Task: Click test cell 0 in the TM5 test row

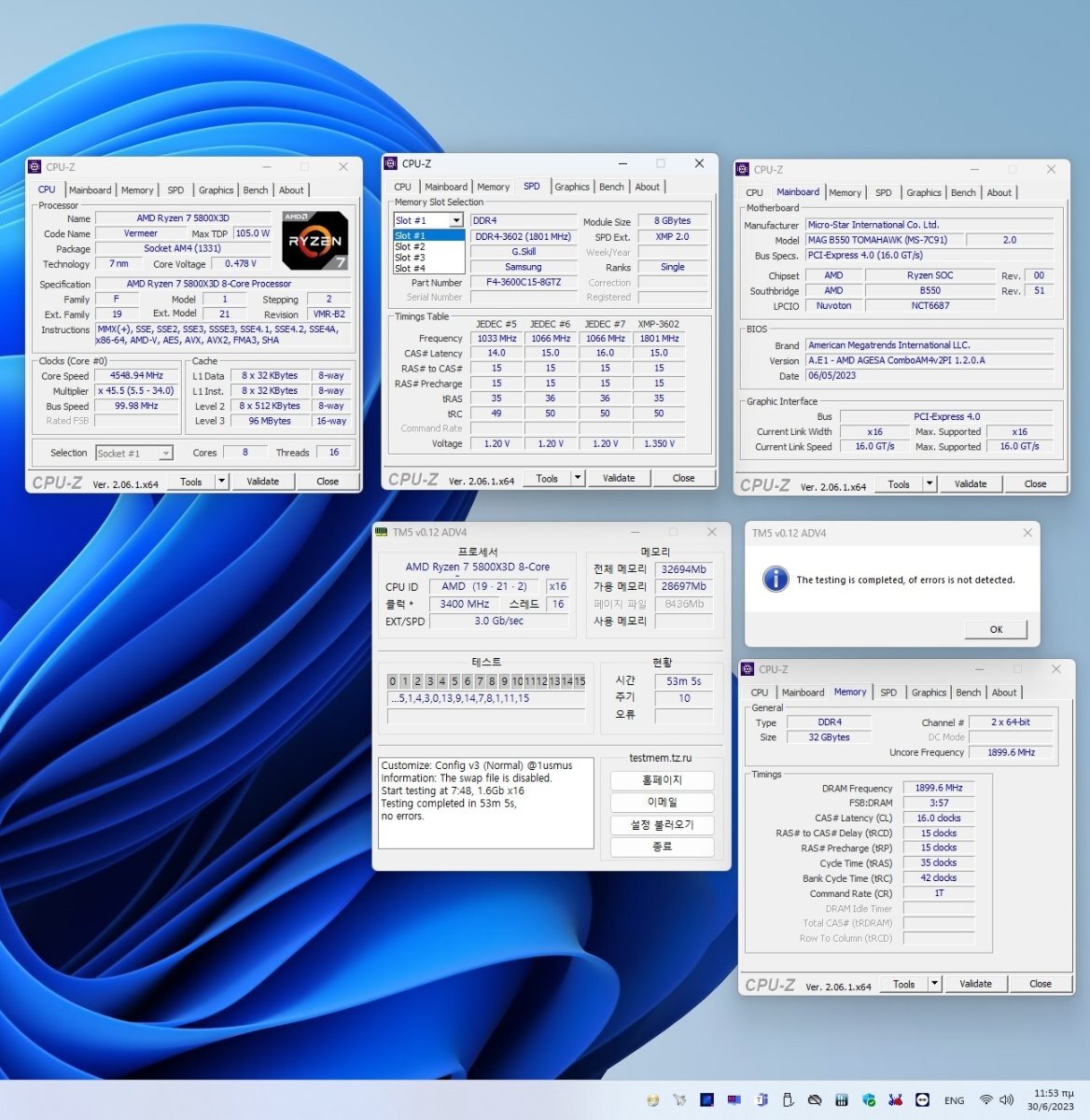Action: (393, 681)
